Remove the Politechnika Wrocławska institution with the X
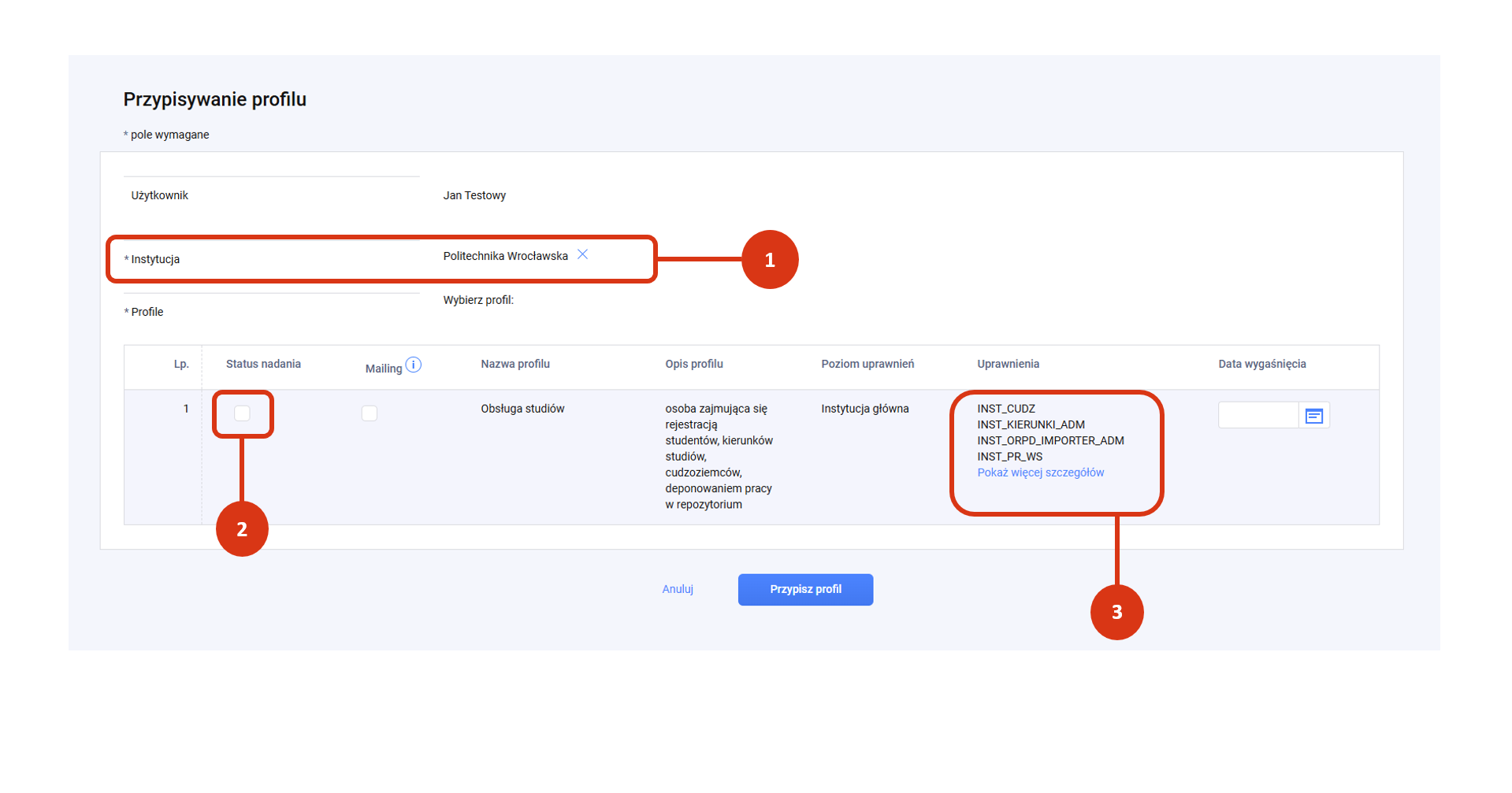1512x793 pixels. click(582, 254)
